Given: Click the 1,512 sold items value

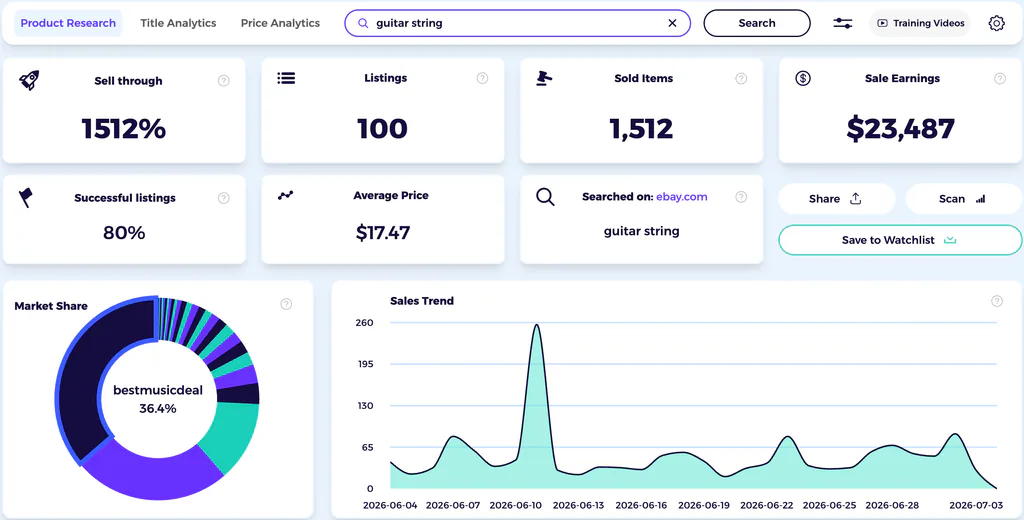Looking at the screenshot, I should click(x=641, y=129).
